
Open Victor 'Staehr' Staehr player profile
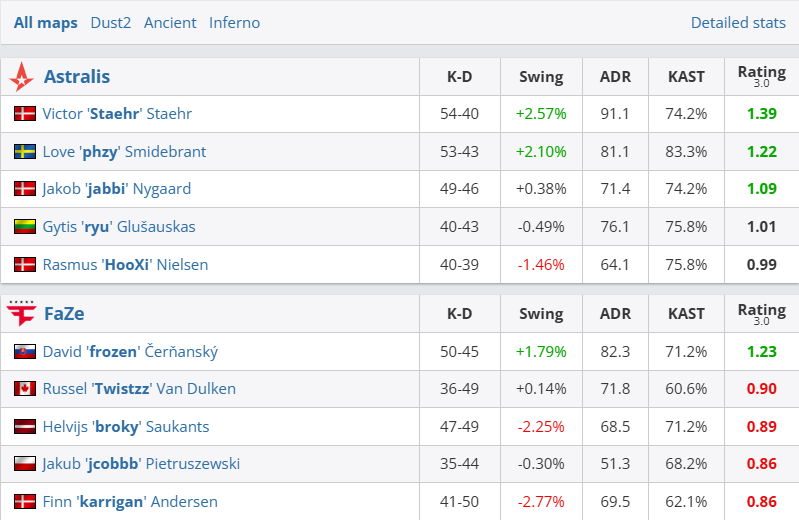[x=117, y=114]
